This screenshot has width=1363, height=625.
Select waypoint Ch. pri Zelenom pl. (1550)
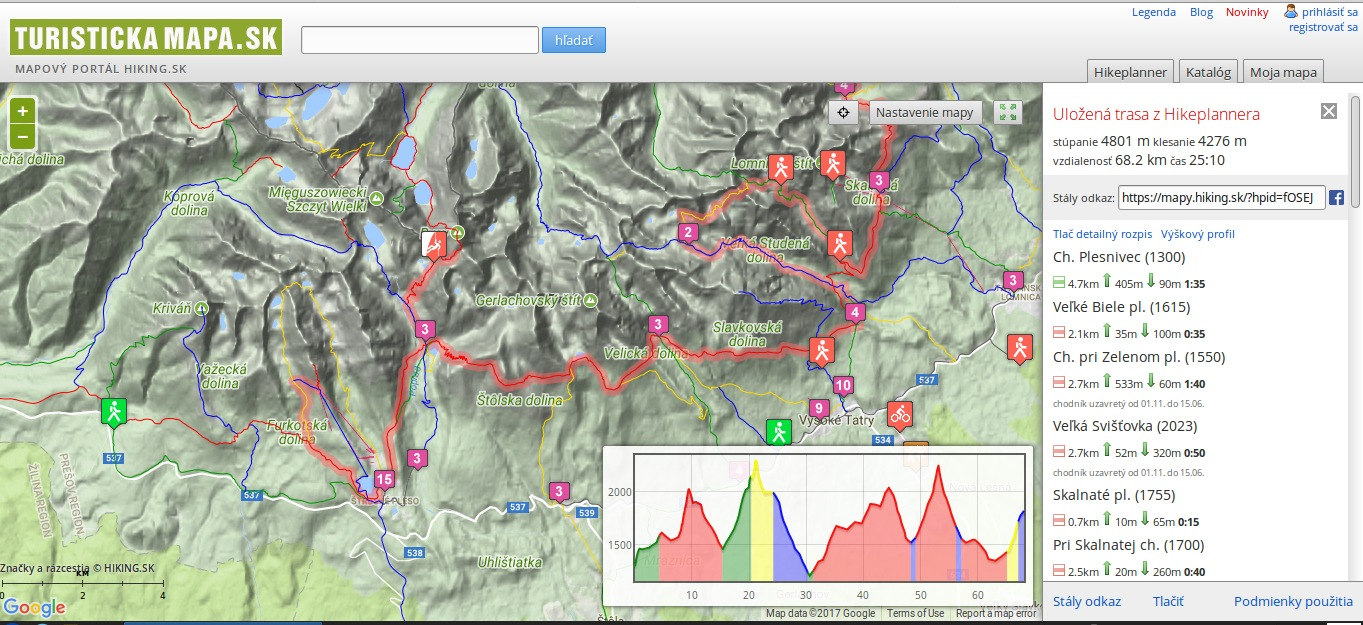[1139, 357]
